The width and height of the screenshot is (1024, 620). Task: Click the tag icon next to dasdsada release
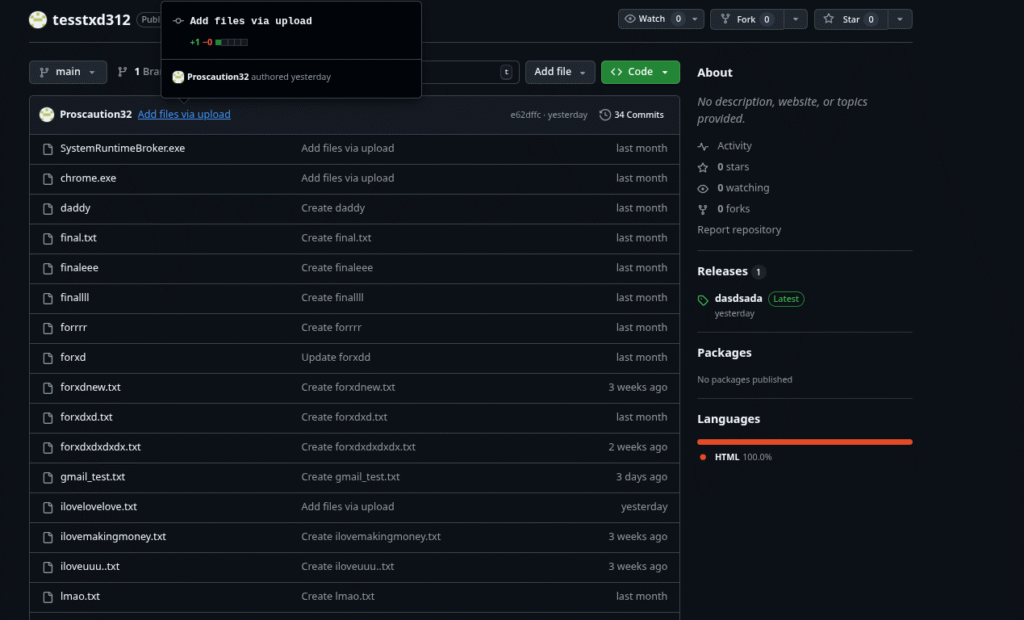[703, 299]
